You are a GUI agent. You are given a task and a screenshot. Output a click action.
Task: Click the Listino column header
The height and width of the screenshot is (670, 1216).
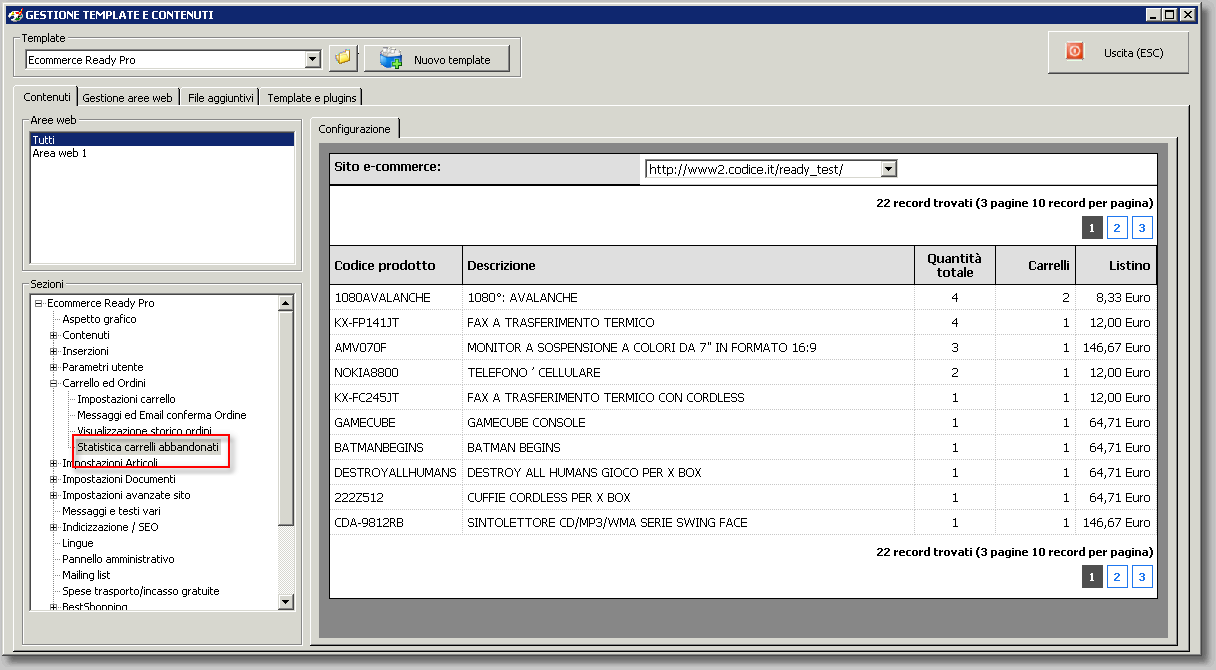[1116, 265]
